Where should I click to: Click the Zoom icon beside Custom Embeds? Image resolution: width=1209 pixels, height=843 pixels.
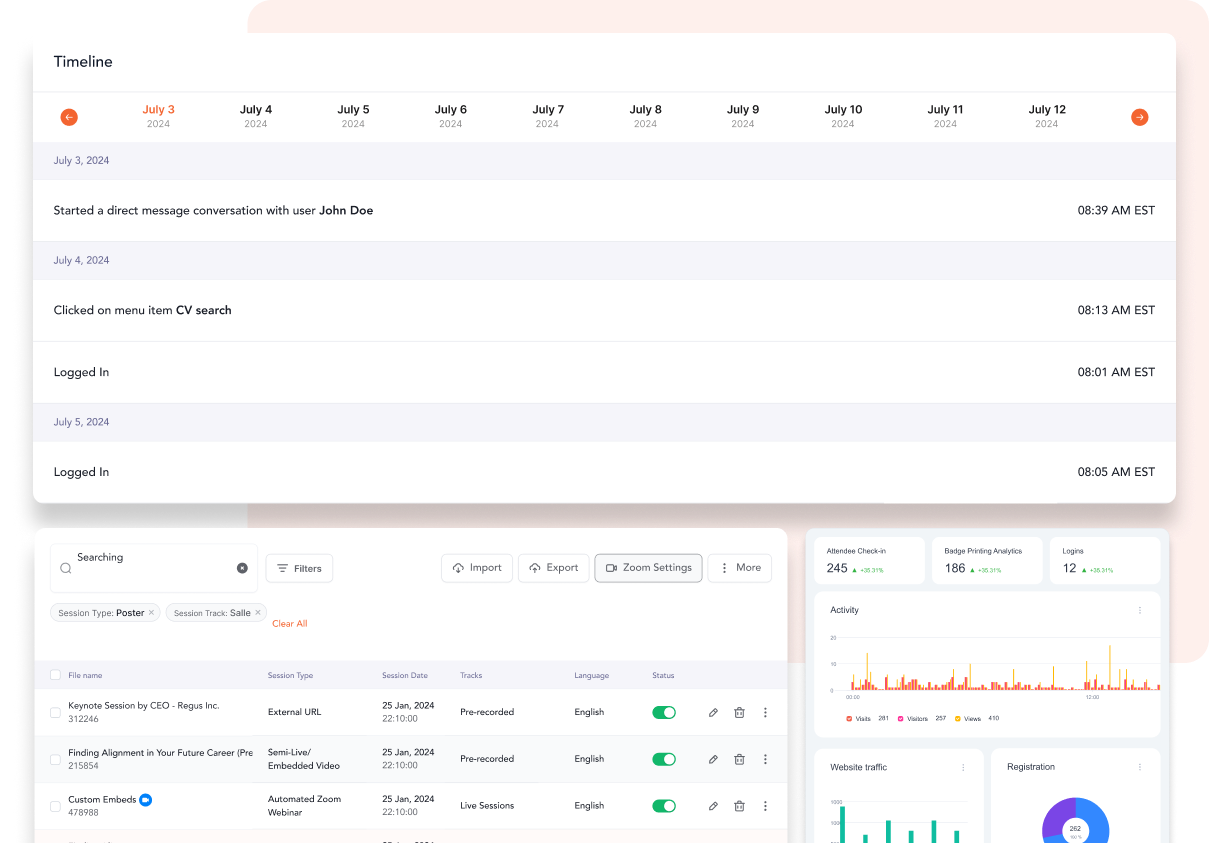[x=145, y=800]
